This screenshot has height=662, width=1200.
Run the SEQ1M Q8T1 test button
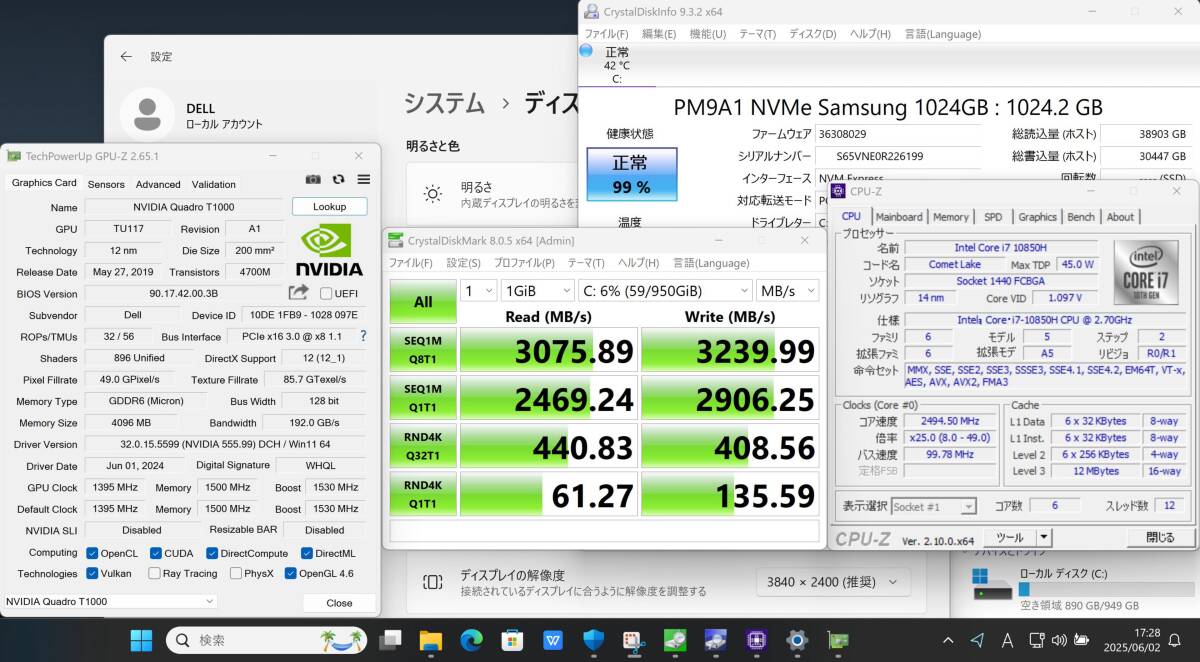point(423,348)
